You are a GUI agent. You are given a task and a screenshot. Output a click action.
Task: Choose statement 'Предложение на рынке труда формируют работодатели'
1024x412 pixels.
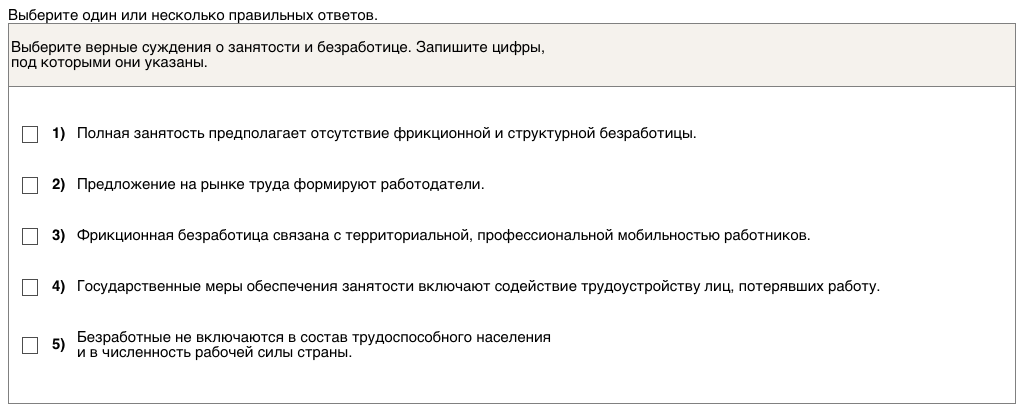point(280,185)
